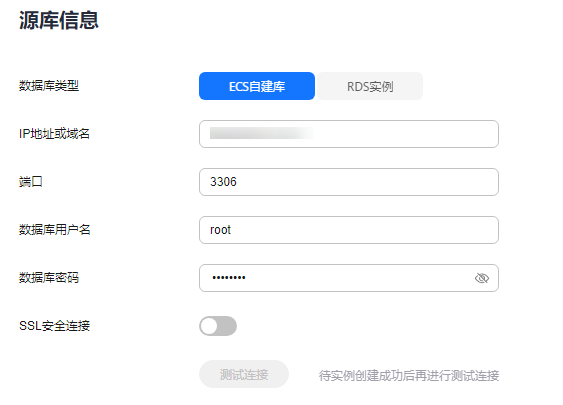
Task: Switch to the RDS实例 option
Action: click(x=370, y=86)
